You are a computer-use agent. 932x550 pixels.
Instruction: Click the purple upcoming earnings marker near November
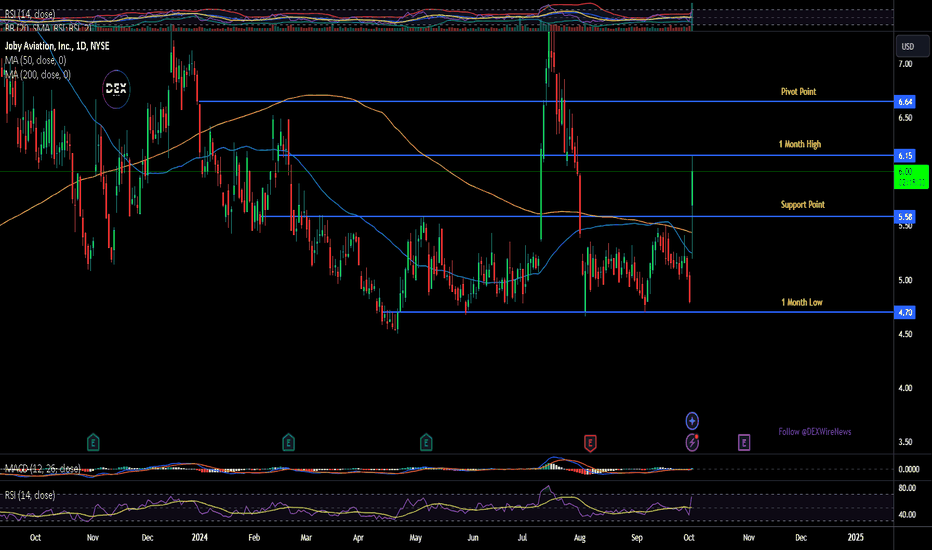tap(744, 442)
